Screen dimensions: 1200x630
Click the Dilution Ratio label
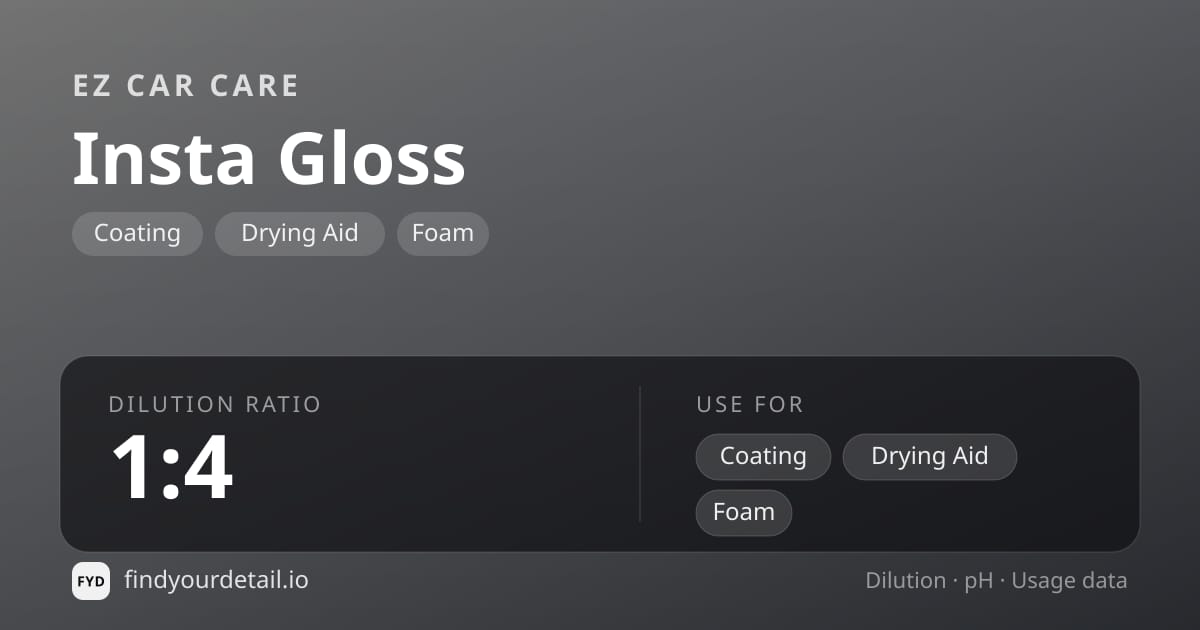215,405
